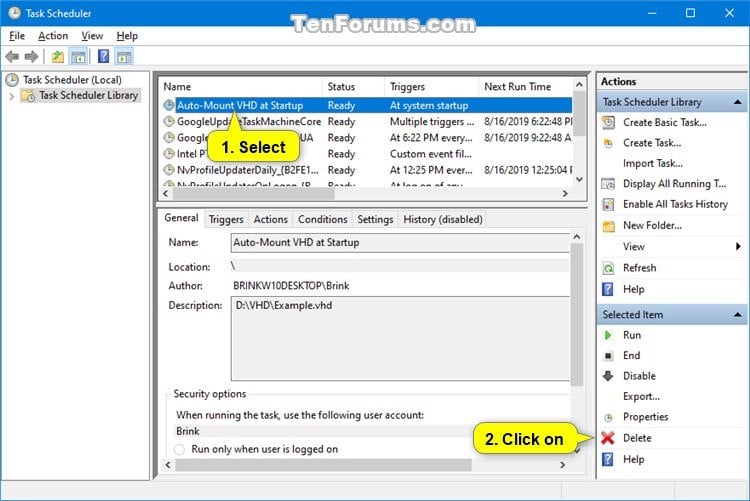This screenshot has height=501, width=750.
Task: Collapse the Task Scheduler Library actions section
Action: coord(737,102)
